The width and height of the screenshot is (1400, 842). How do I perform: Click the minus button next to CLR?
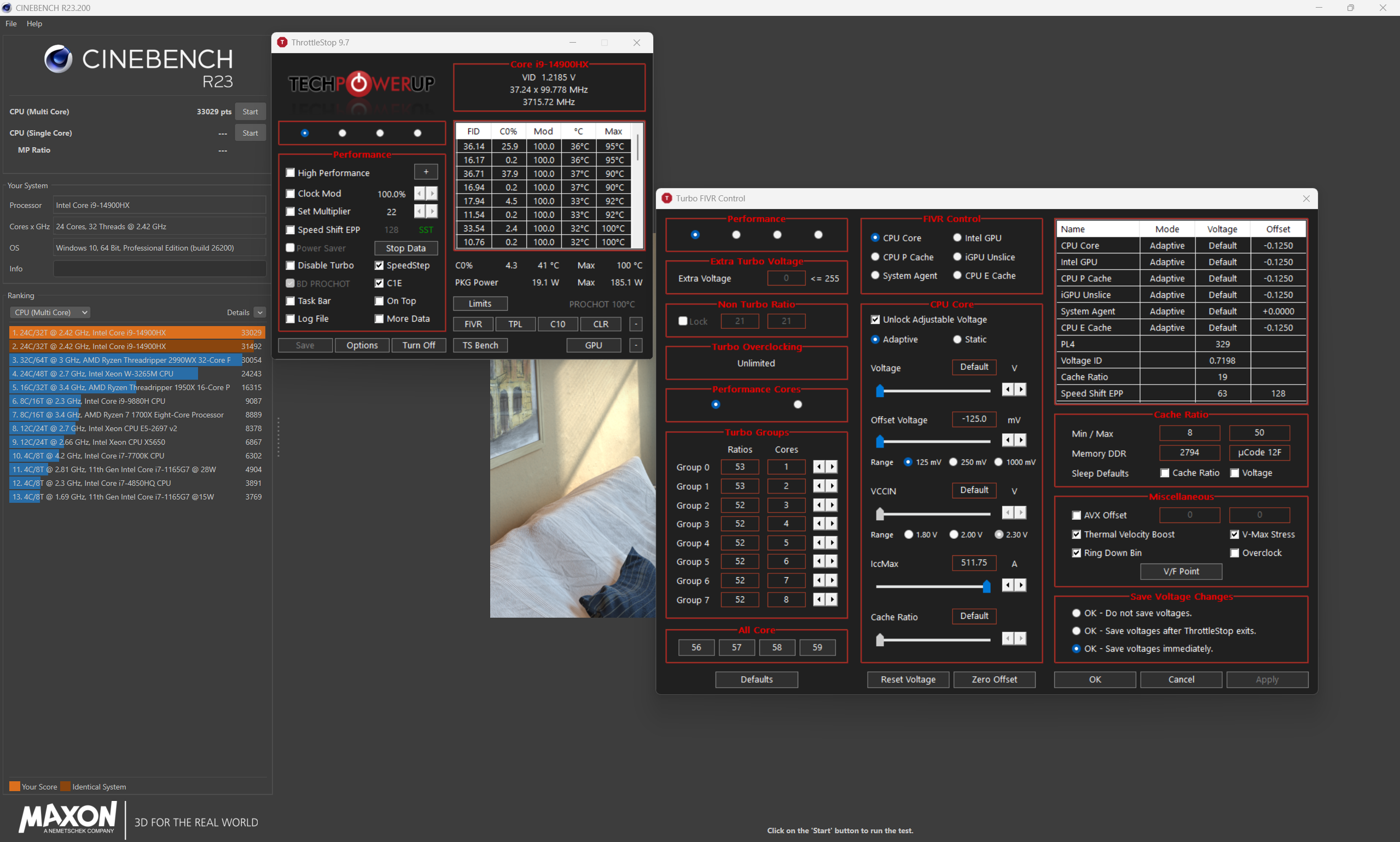[635, 324]
